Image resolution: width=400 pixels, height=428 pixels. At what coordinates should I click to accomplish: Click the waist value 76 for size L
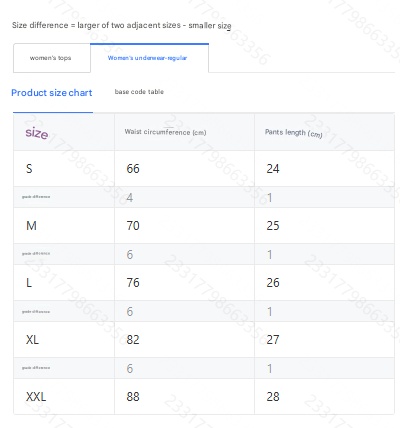(x=133, y=283)
